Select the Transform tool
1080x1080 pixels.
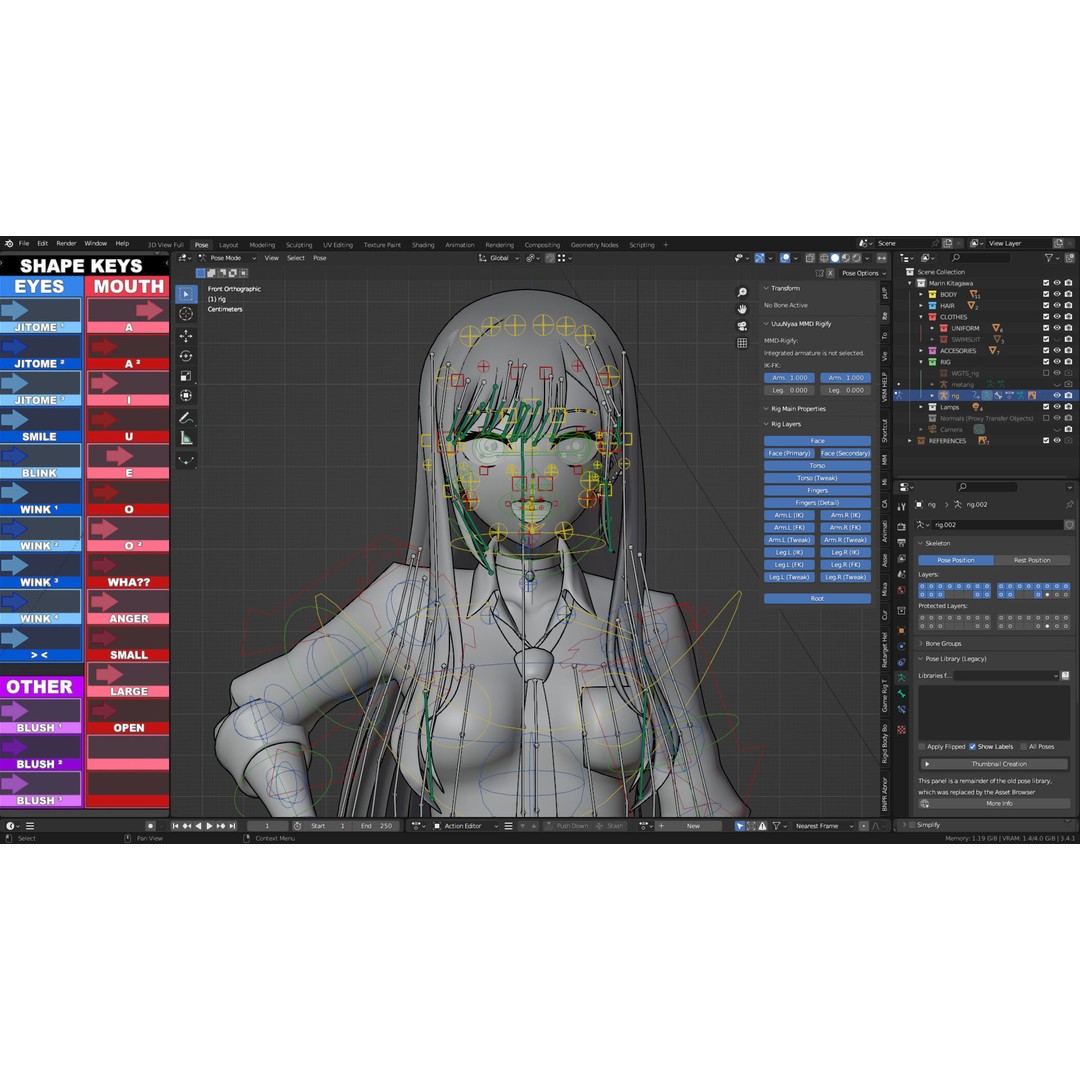(x=186, y=396)
